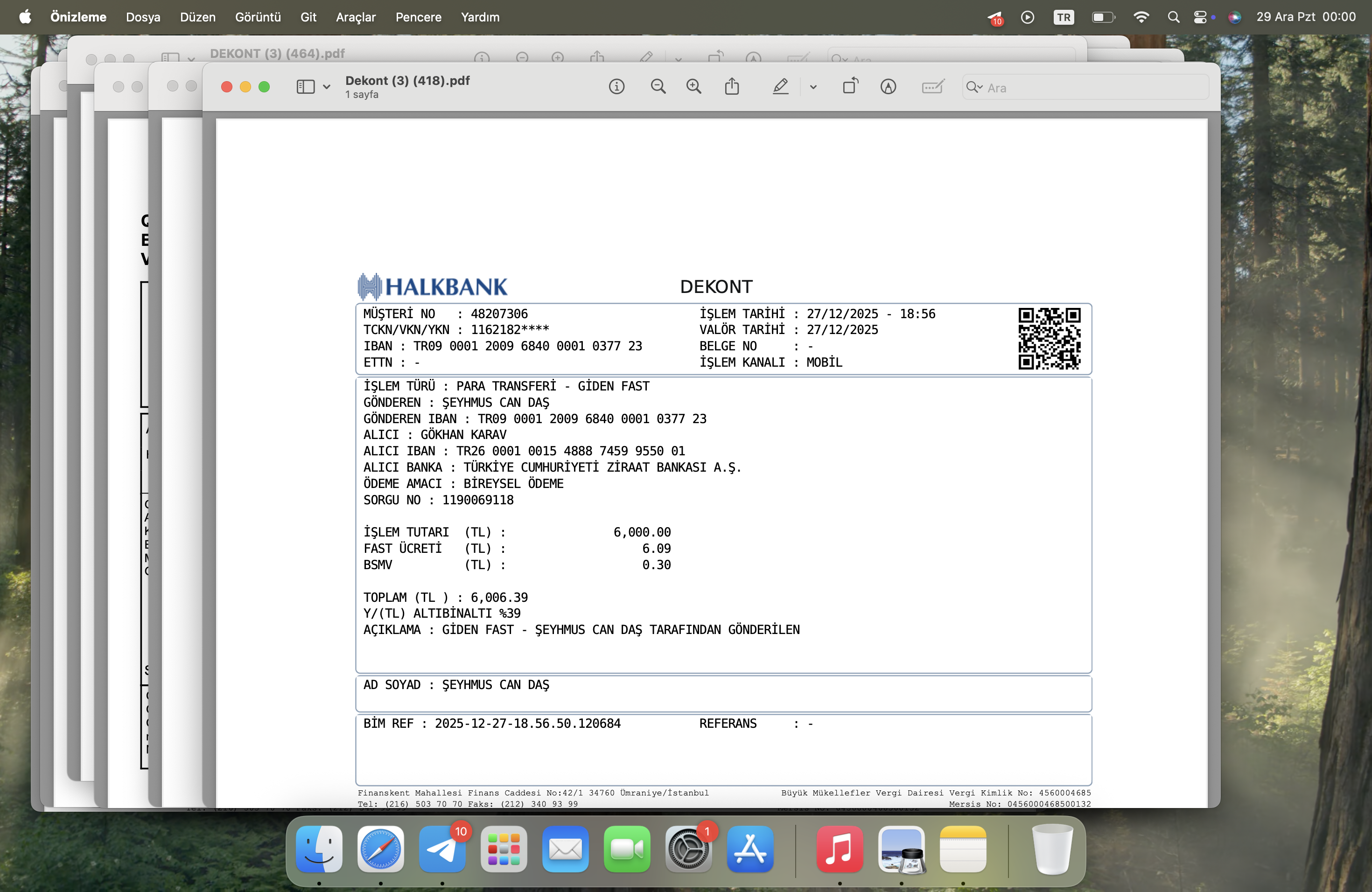Open the Araçlar menu
1372x892 pixels.
[x=356, y=17]
